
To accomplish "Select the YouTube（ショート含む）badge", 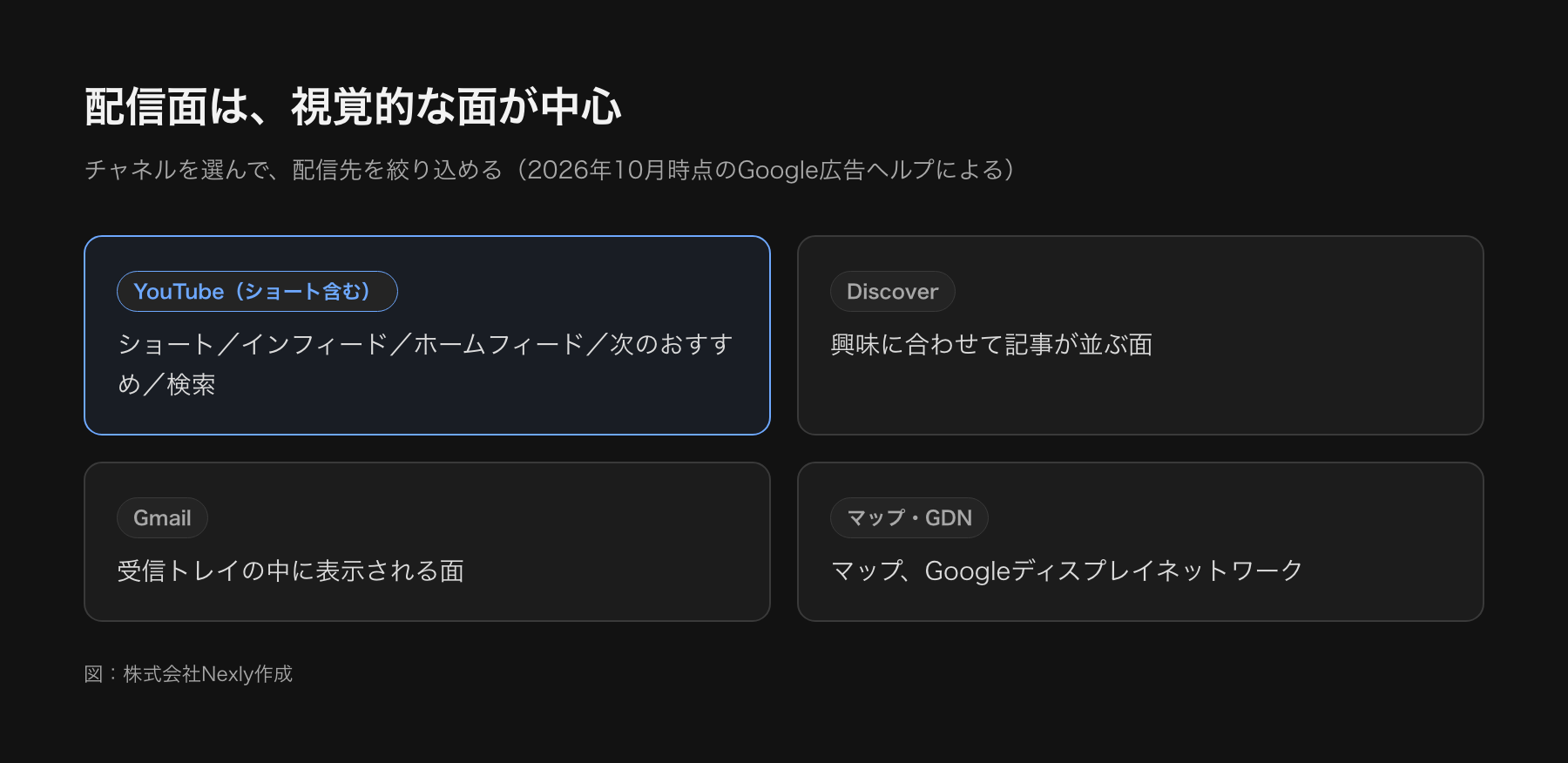I will click(x=257, y=291).
